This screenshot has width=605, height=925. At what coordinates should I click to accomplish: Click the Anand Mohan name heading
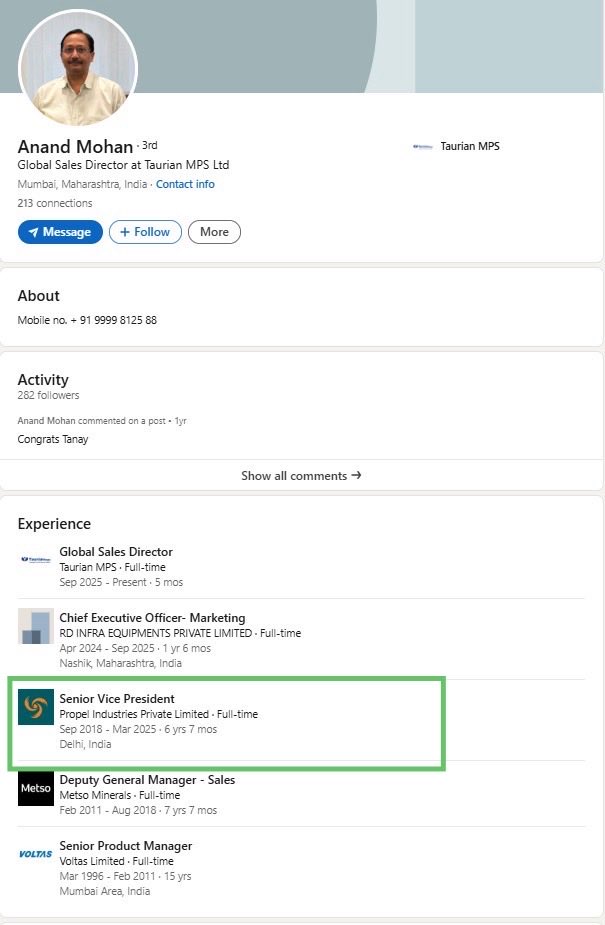click(75, 146)
